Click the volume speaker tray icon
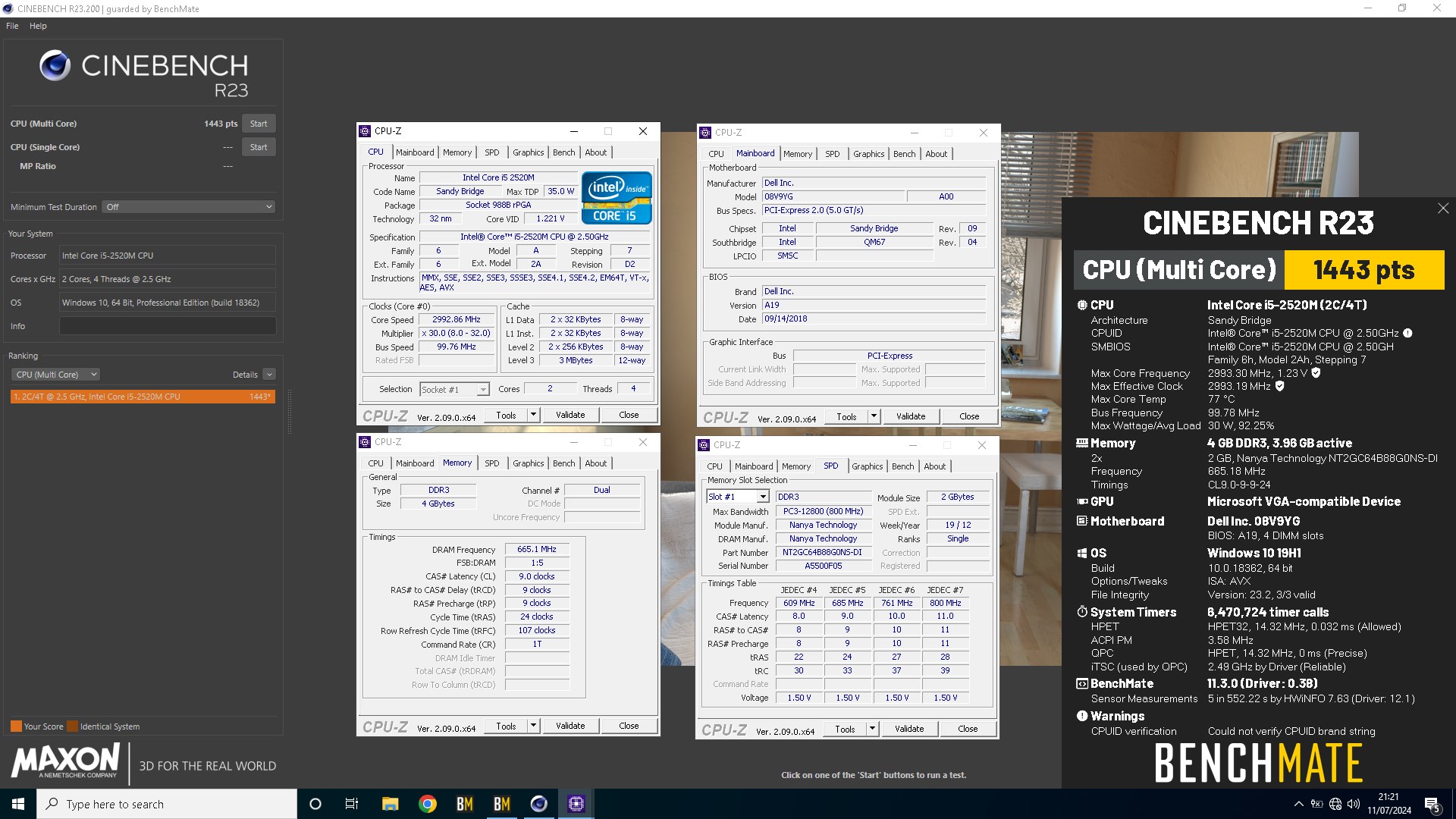 [1354, 804]
